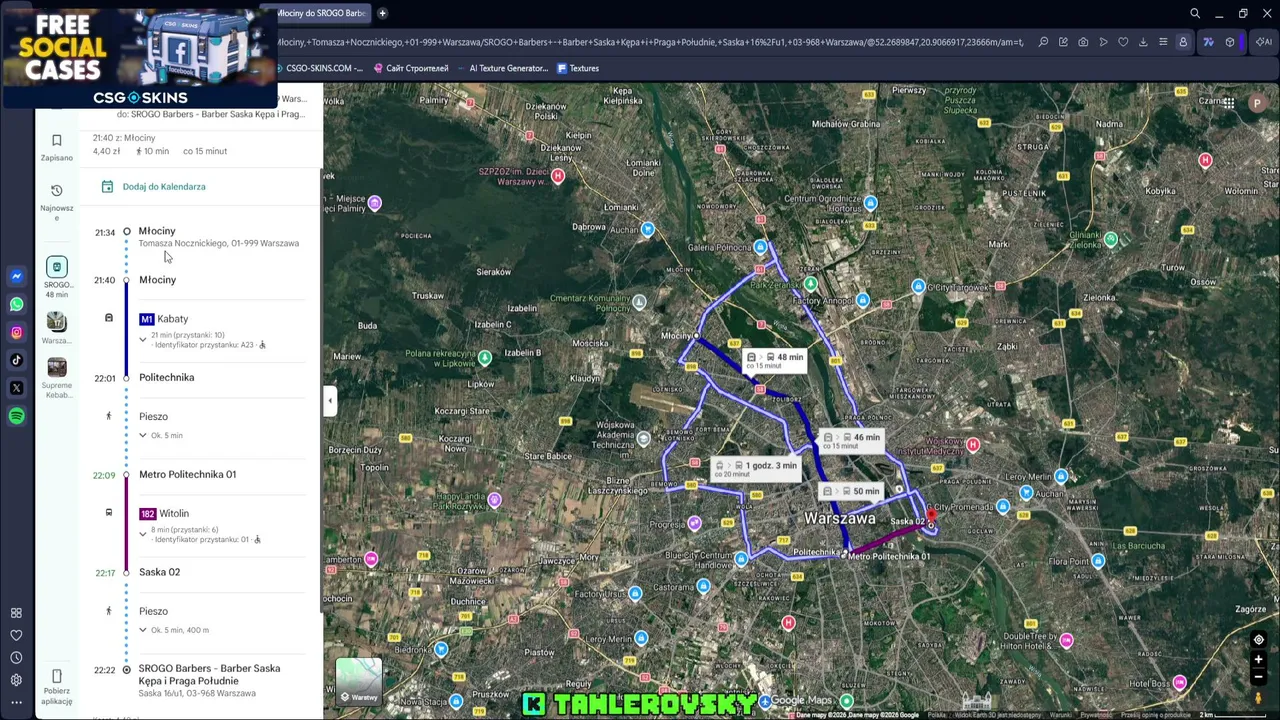The width and height of the screenshot is (1280, 720).
Task: Zoom in the map with plus button
Action: 1258,660
